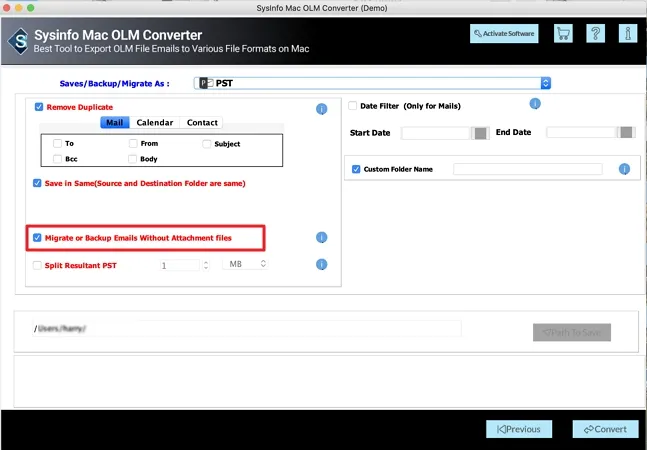Click the Convert button

(605, 429)
